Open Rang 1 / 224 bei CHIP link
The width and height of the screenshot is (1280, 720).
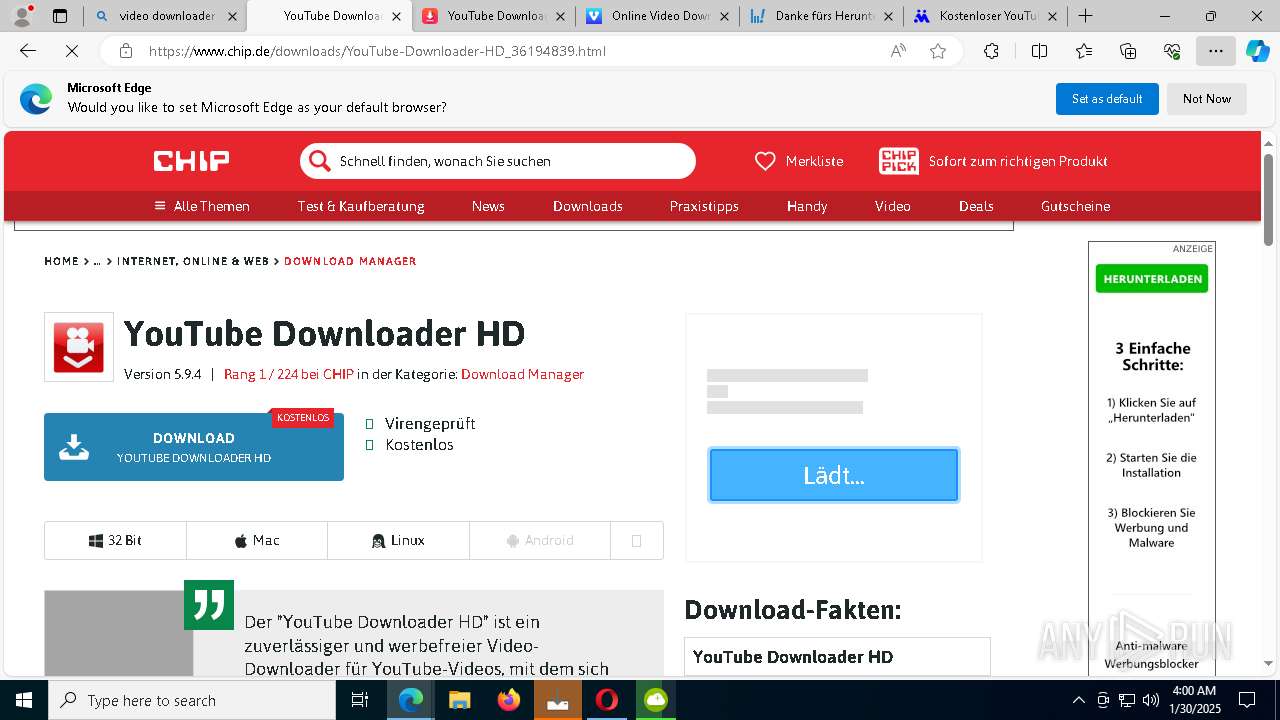click(x=288, y=374)
